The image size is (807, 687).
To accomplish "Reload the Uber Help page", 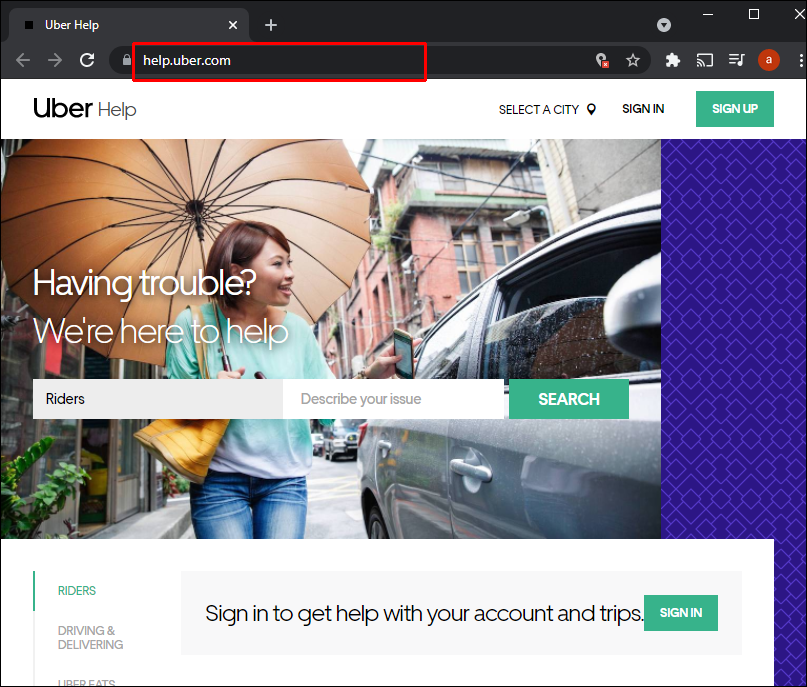I will click(87, 60).
